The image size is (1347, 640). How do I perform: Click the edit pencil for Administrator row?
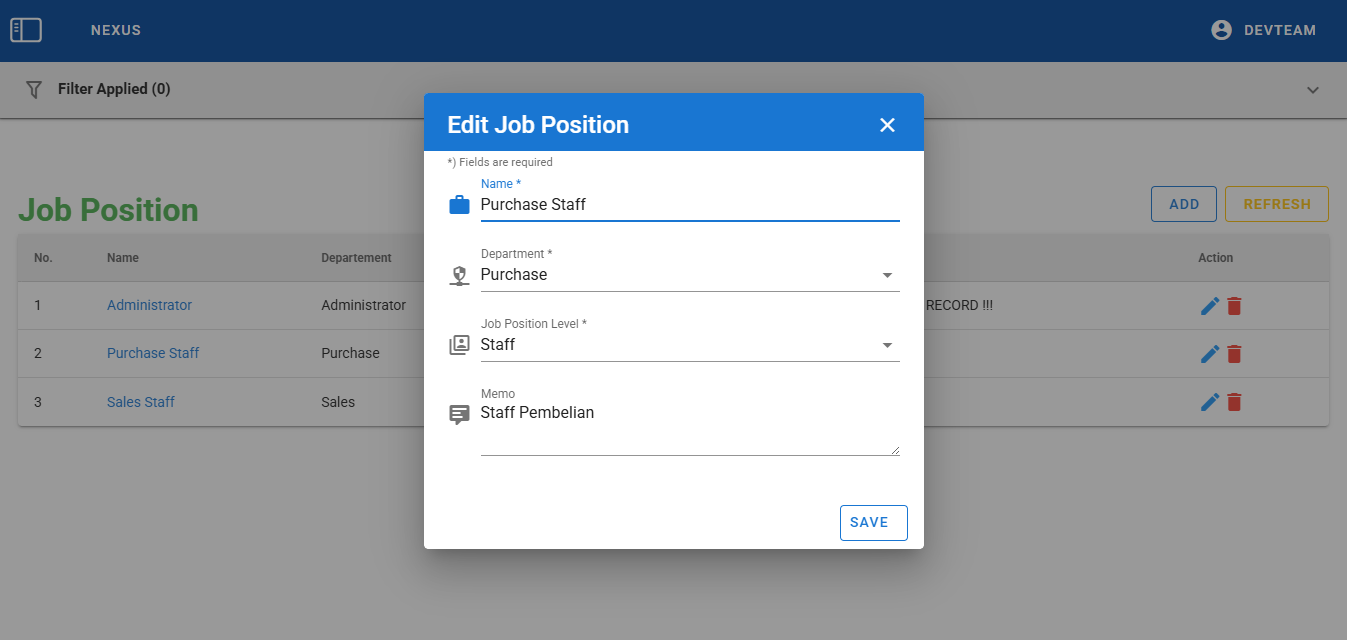1210,306
